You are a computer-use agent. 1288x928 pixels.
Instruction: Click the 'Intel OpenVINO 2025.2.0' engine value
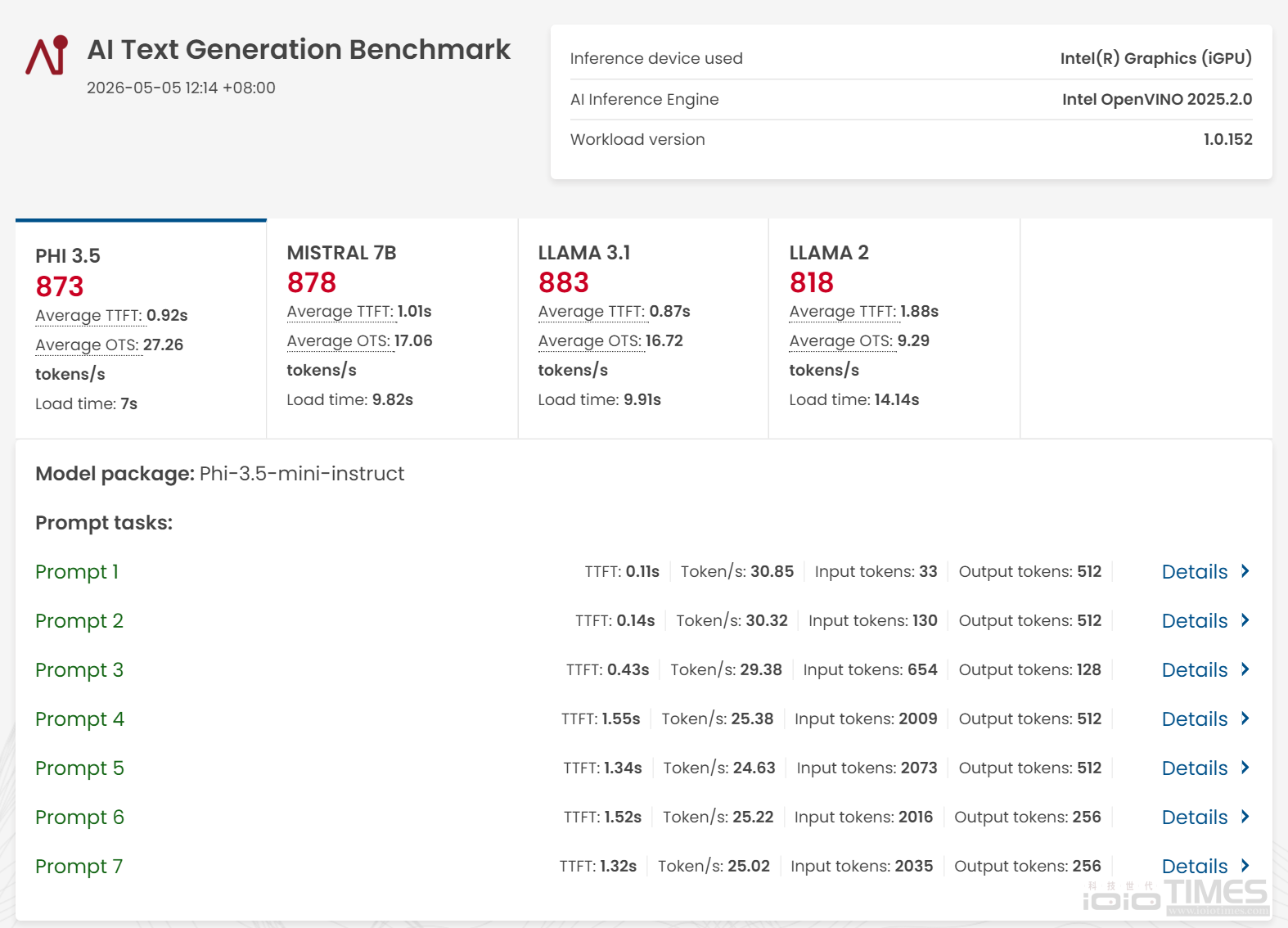pos(1157,99)
